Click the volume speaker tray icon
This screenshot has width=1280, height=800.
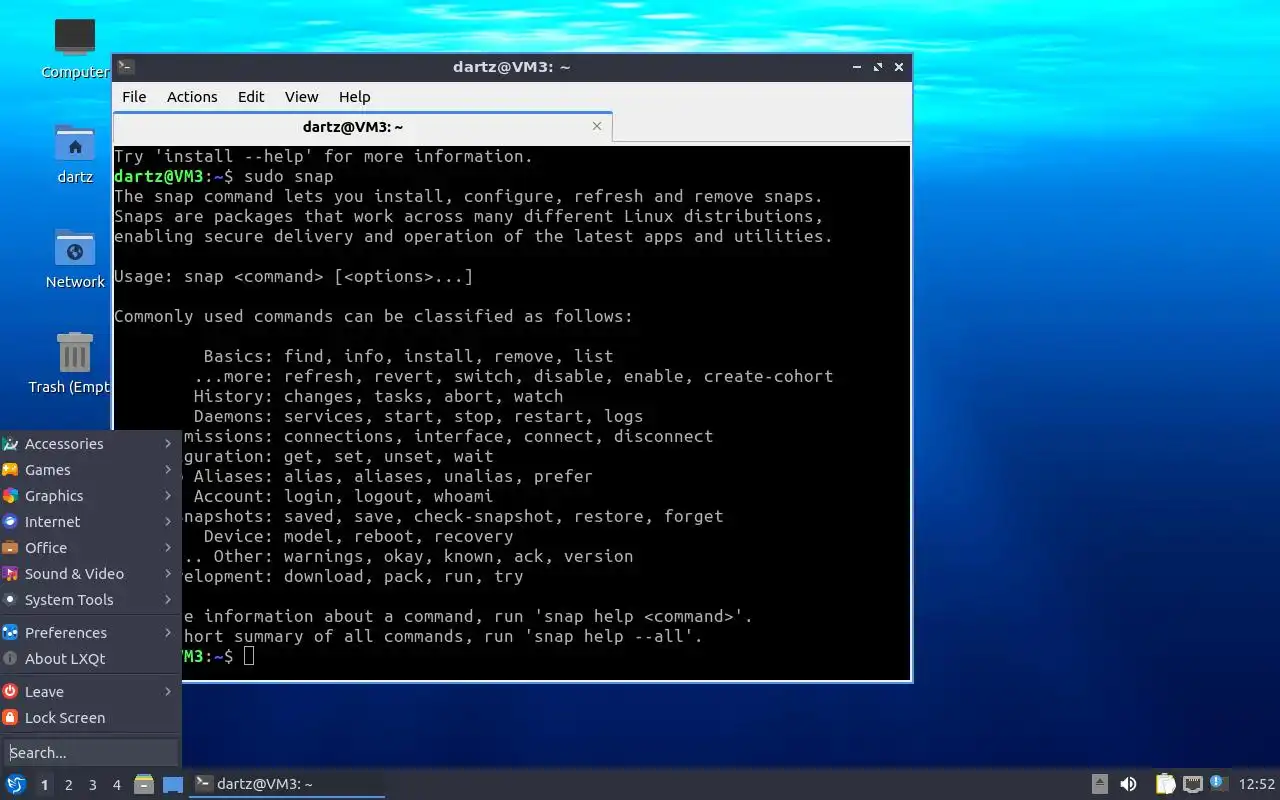click(x=1128, y=784)
